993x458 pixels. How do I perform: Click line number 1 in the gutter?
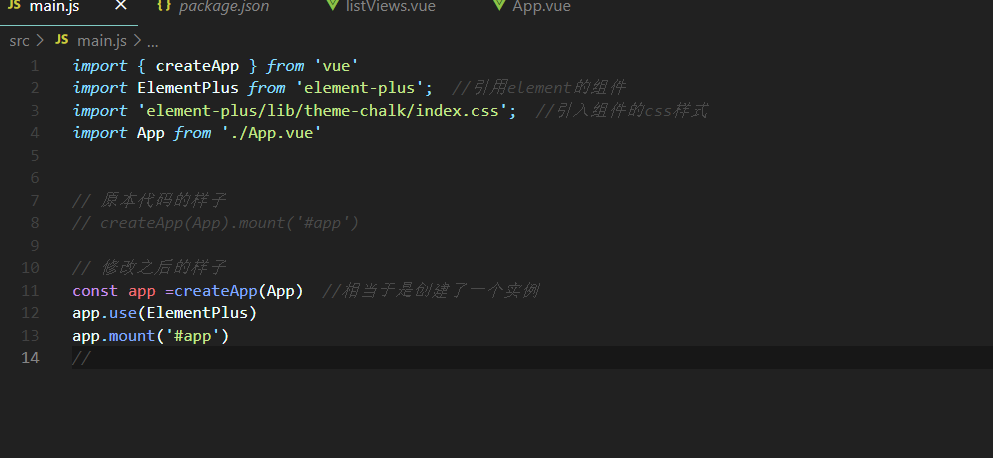tap(34, 66)
